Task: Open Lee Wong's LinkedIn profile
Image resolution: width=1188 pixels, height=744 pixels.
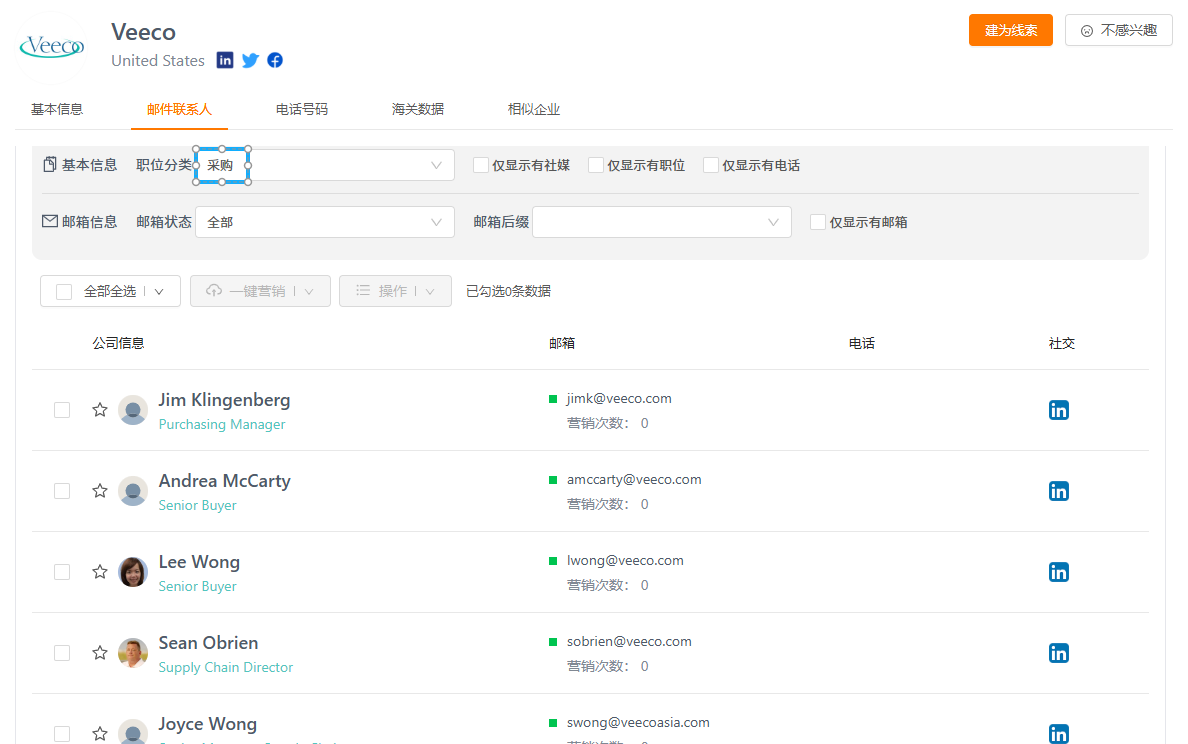Action: (x=1058, y=572)
